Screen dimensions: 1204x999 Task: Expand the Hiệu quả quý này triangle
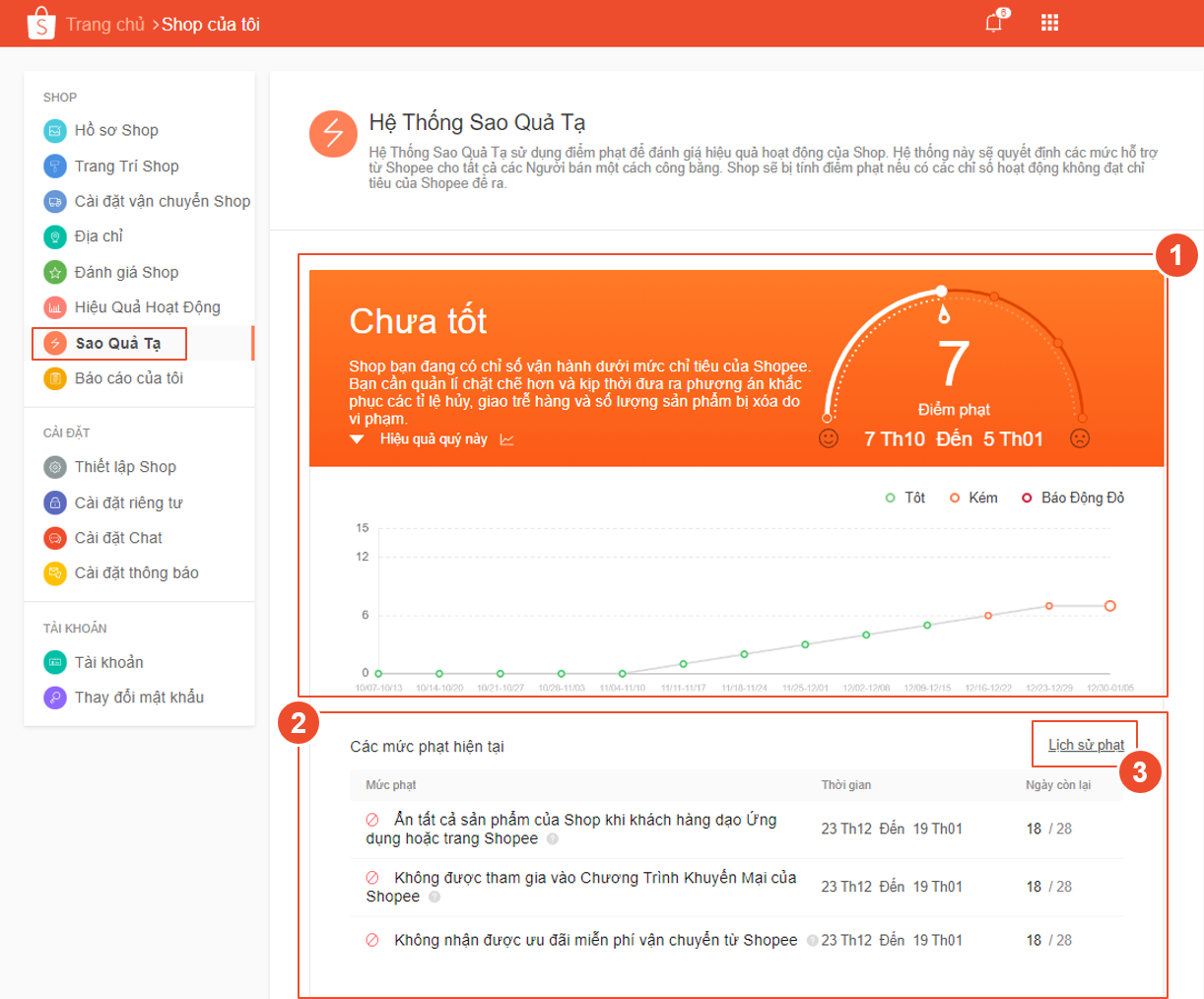[x=357, y=439]
